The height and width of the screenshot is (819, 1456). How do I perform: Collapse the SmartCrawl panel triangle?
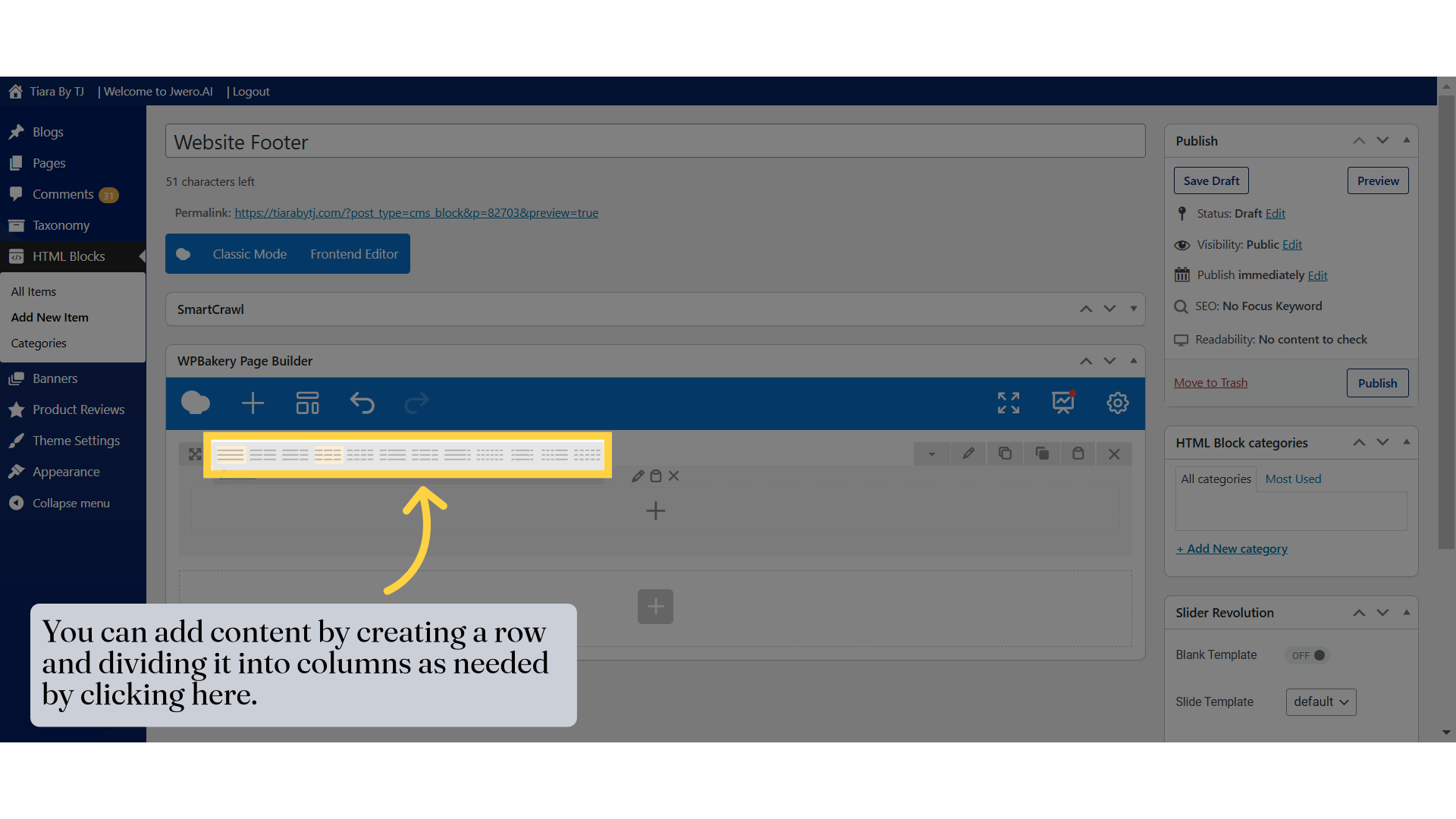click(x=1134, y=309)
